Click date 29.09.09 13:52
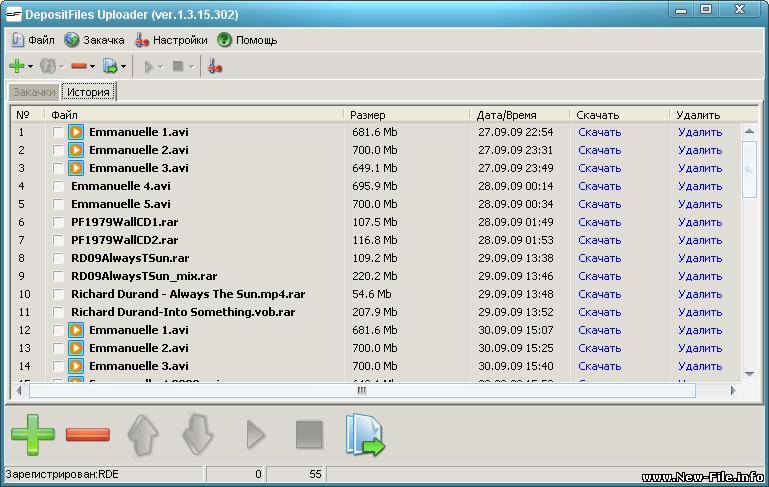The width and height of the screenshot is (769, 487). tap(515, 312)
